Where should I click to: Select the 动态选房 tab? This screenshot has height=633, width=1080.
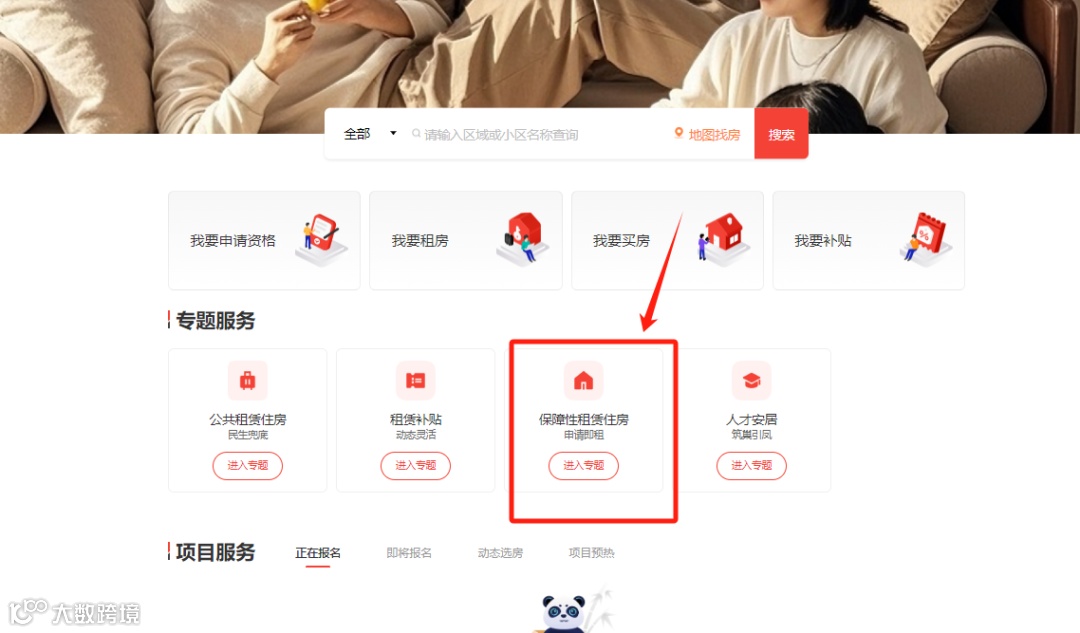coord(500,553)
